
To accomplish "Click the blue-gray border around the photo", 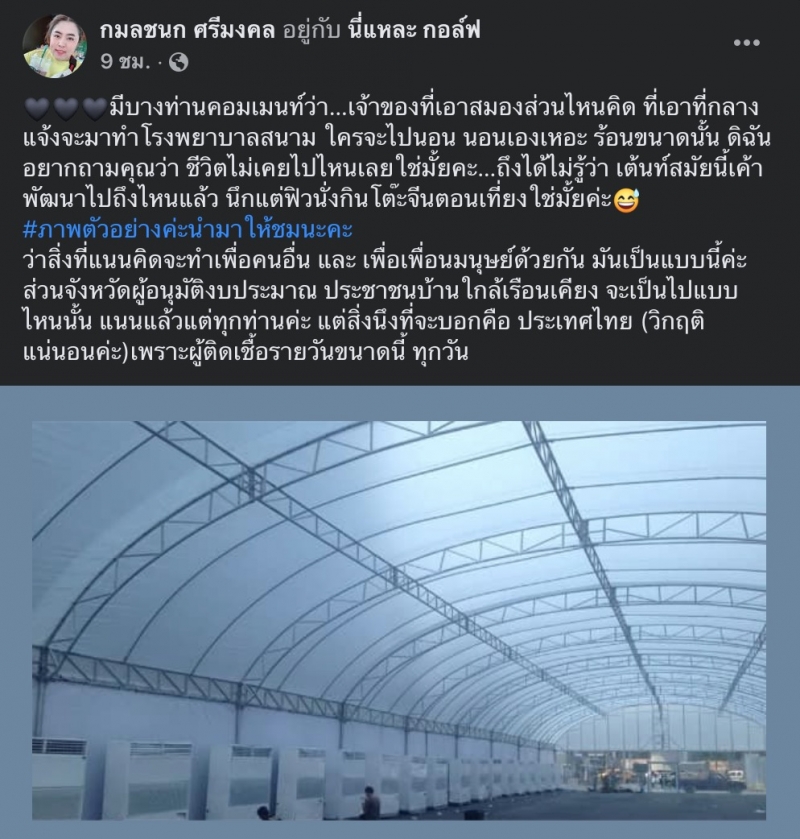I will click(400, 403).
